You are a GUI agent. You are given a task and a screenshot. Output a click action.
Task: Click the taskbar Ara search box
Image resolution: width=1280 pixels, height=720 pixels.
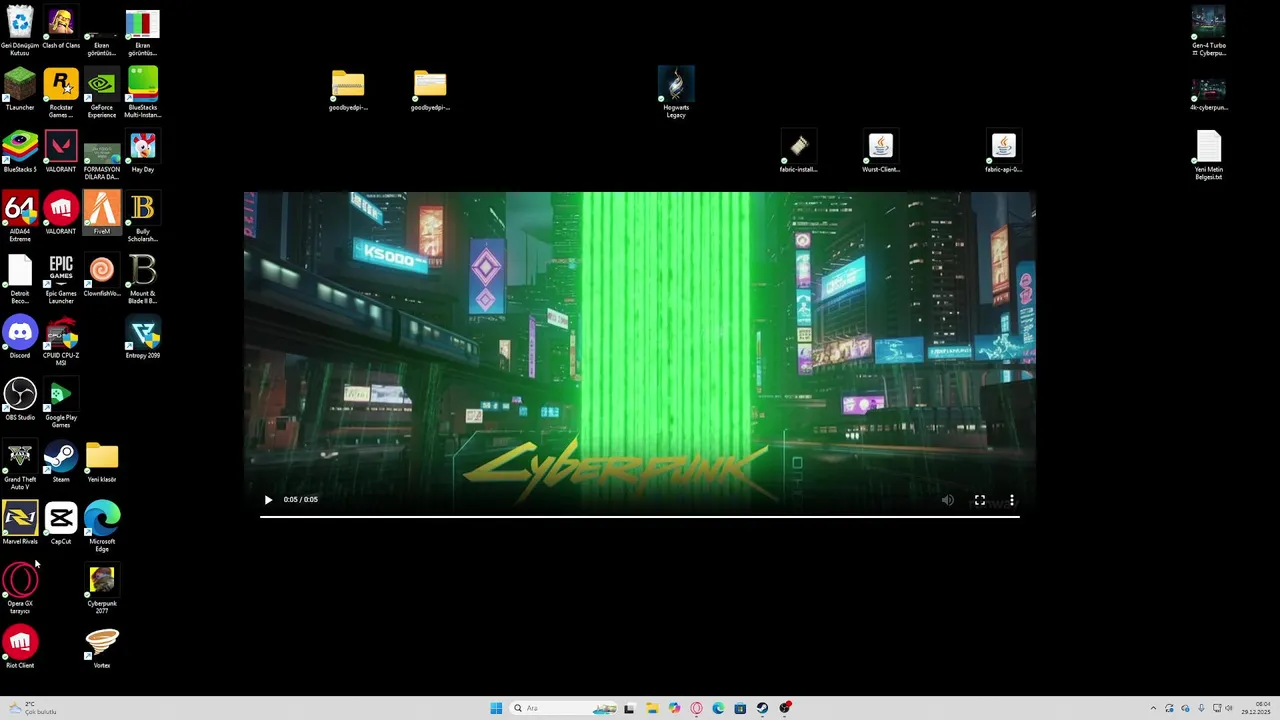pos(562,708)
